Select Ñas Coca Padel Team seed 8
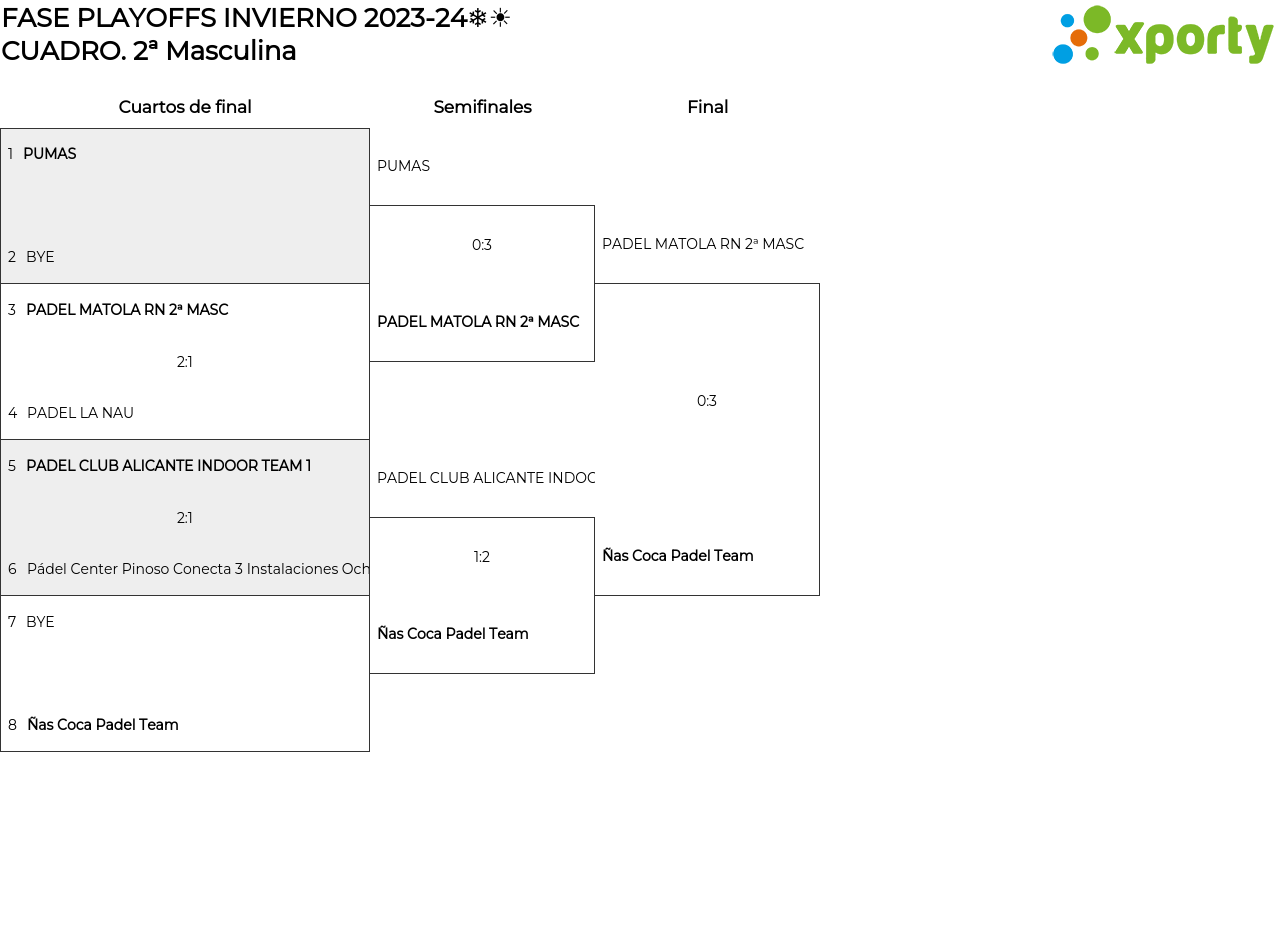1280x949 pixels. coord(103,725)
